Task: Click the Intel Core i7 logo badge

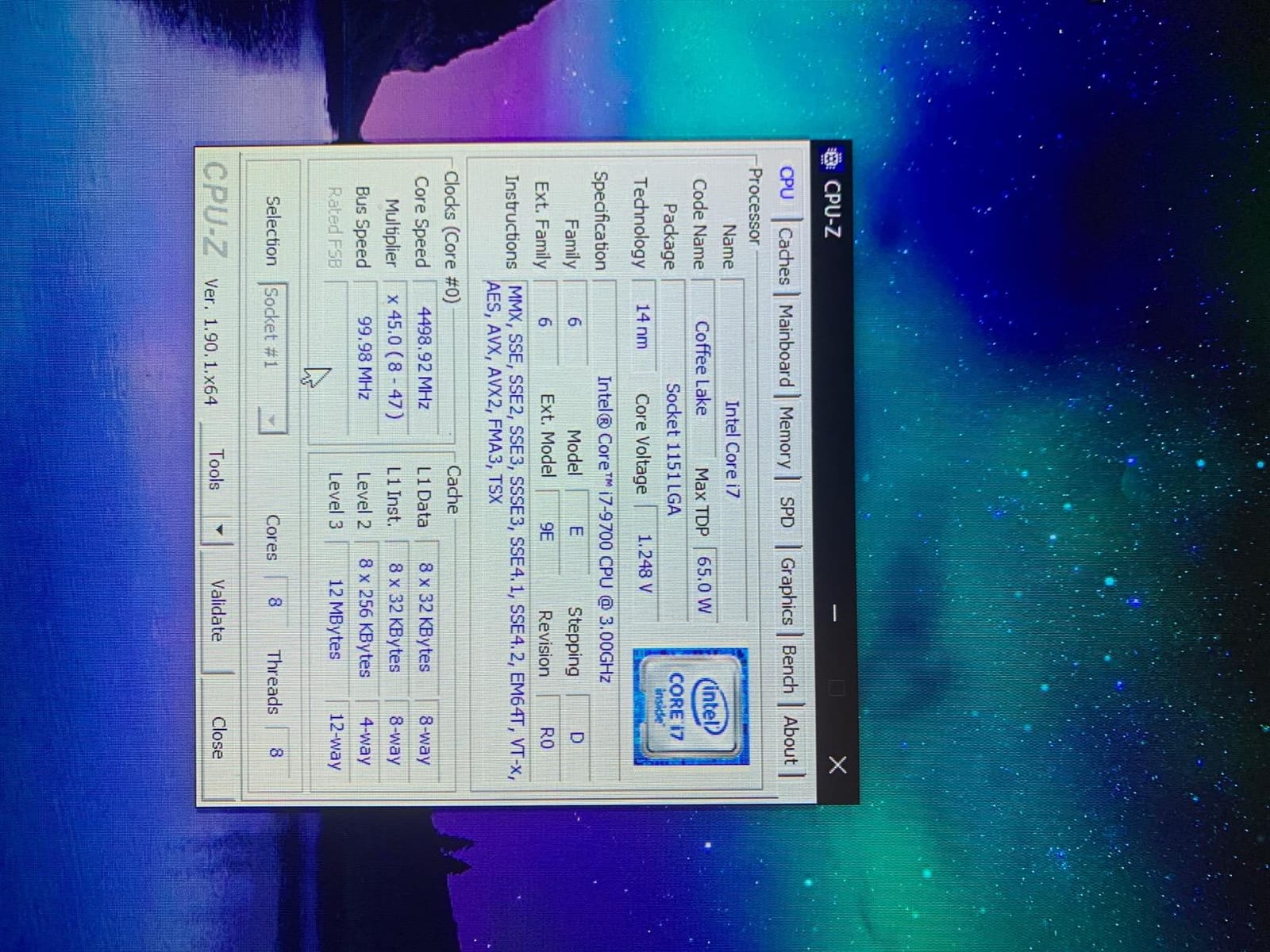Action: 690,706
